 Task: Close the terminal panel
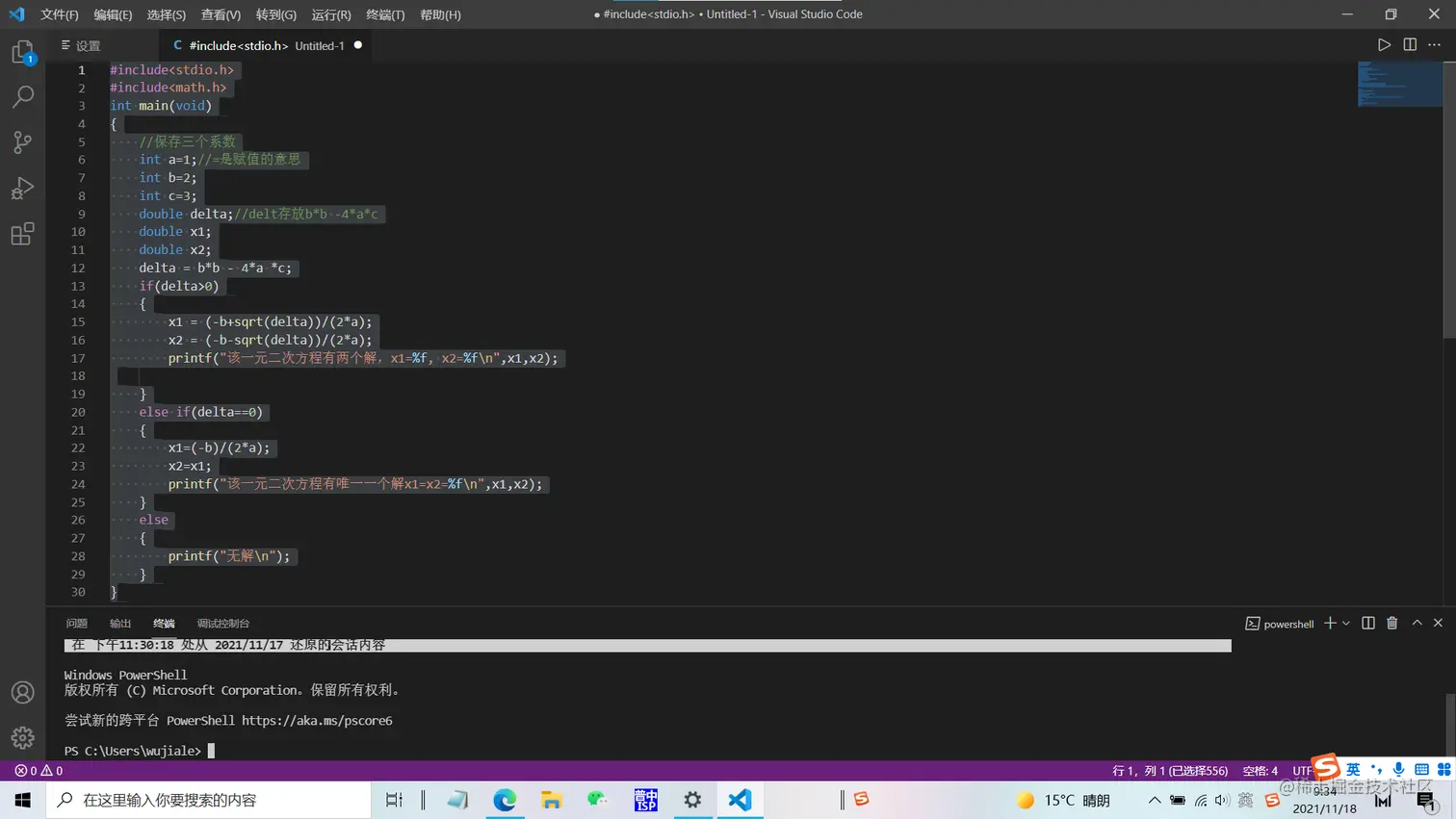(1439, 624)
